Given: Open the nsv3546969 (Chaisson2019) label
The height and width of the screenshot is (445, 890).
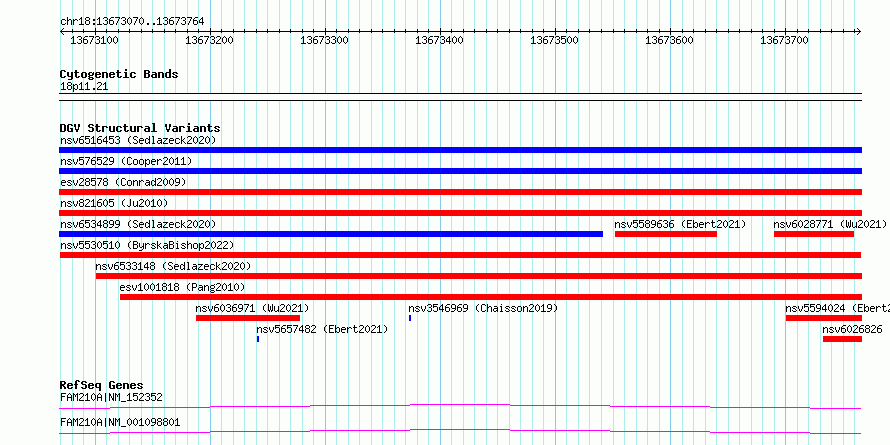Looking at the screenshot, I should coord(483,308).
